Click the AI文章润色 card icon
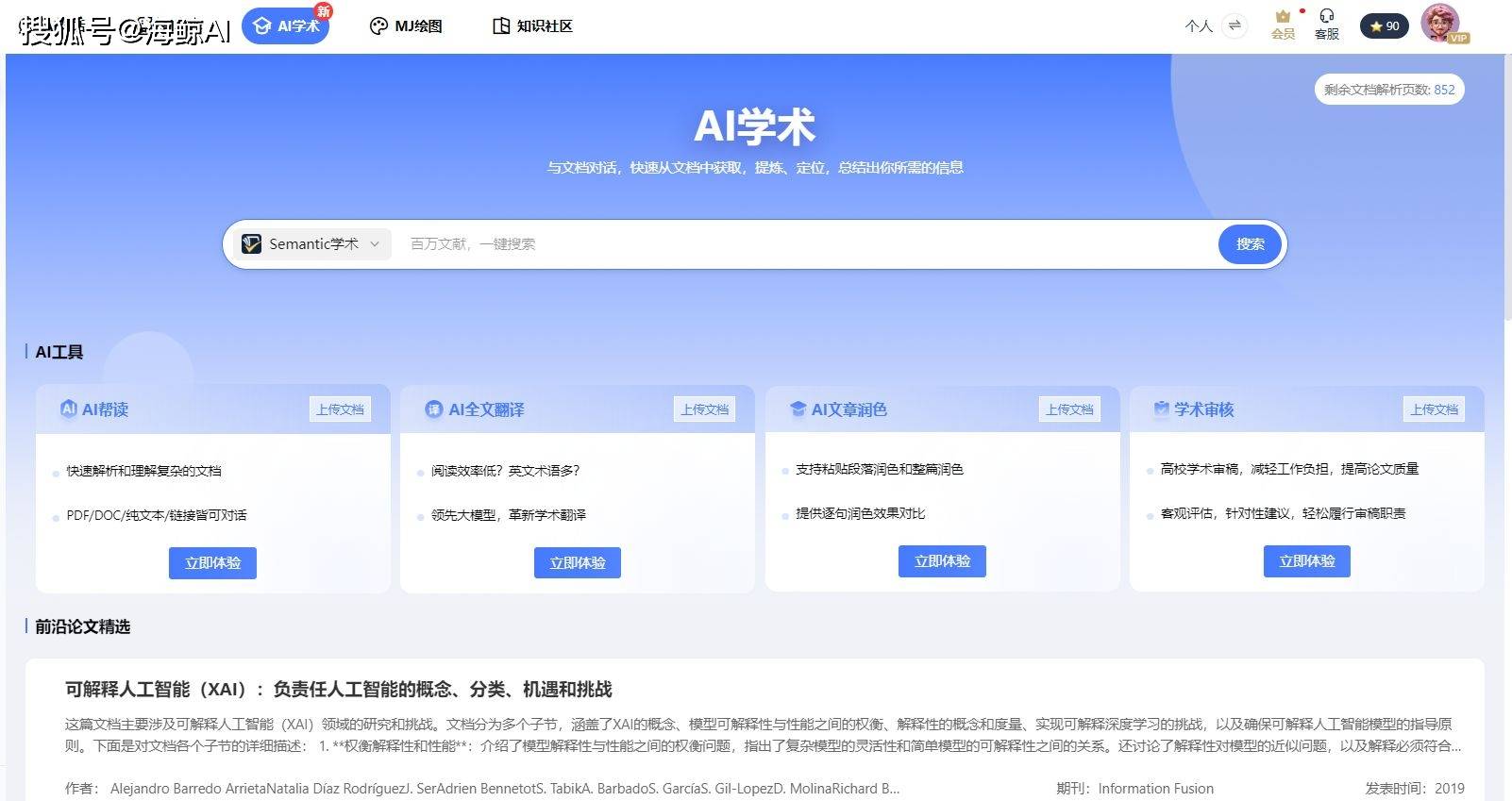The width and height of the screenshot is (1512, 801). (798, 409)
